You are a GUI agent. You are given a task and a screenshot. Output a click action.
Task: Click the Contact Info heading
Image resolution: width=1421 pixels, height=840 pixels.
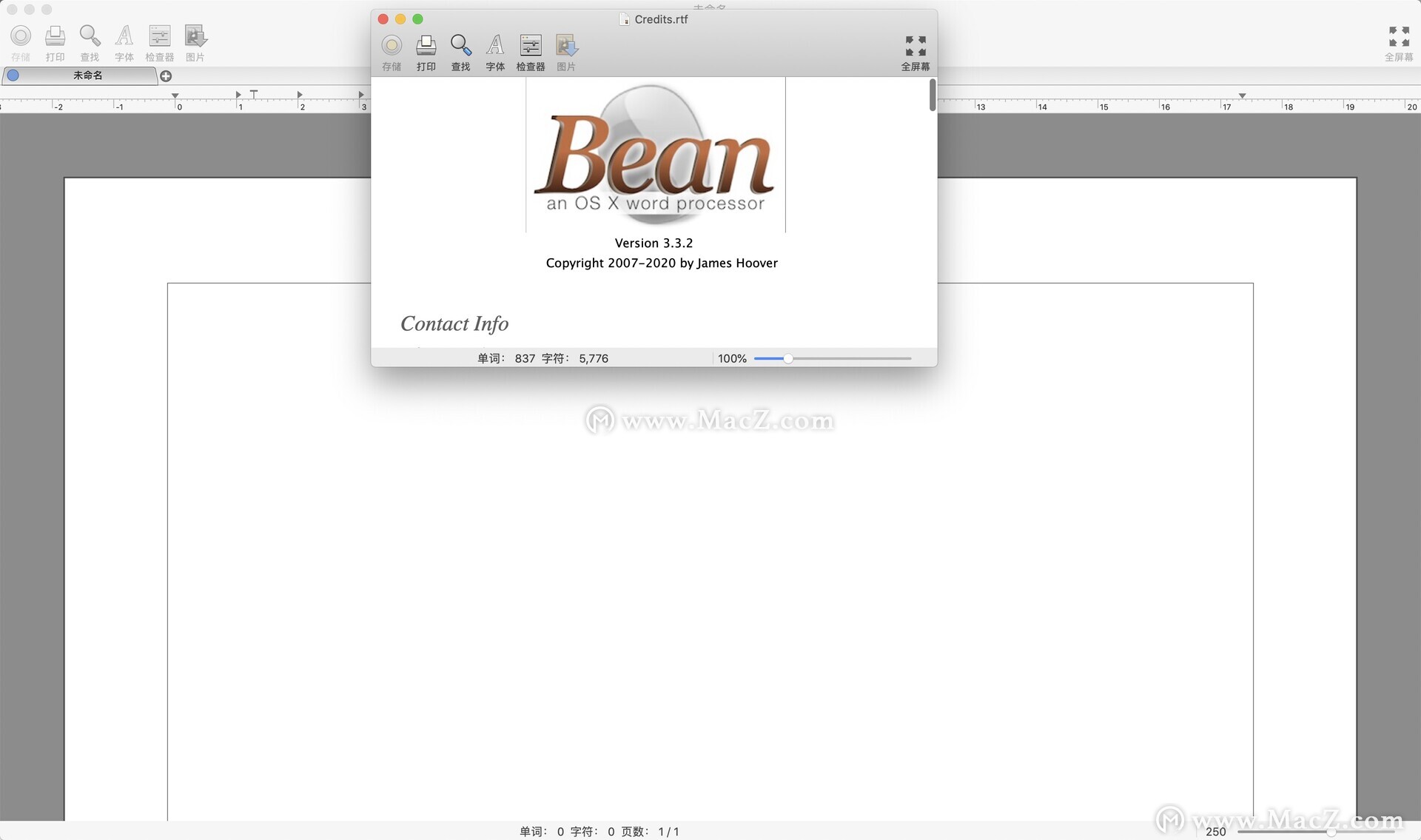(454, 324)
